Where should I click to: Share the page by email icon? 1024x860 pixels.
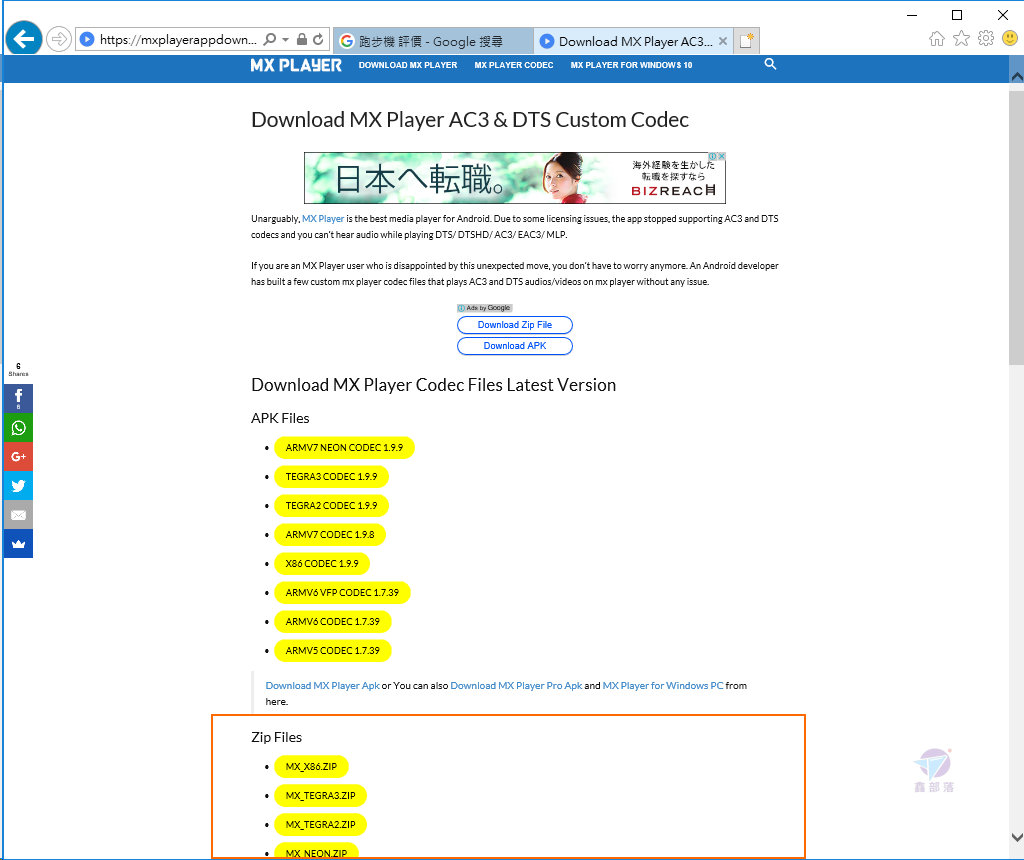coord(18,515)
